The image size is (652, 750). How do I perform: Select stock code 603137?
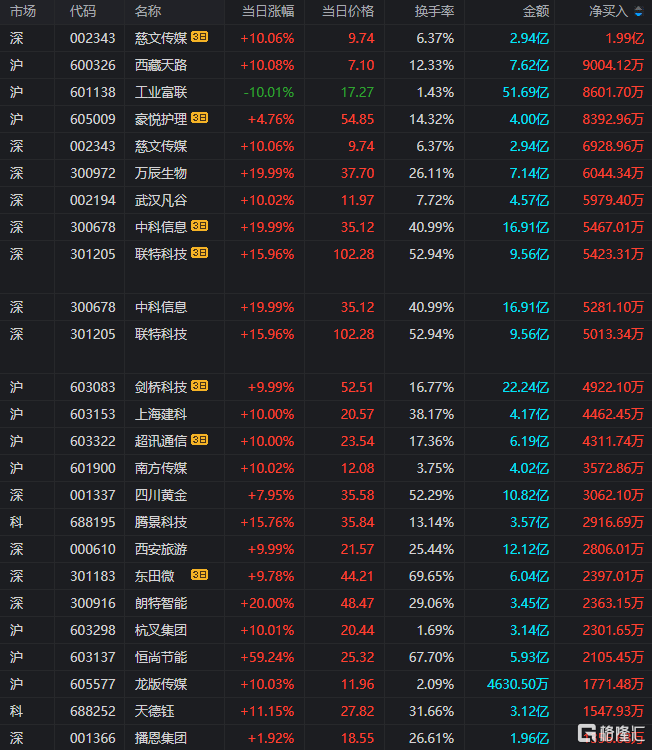(93, 657)
